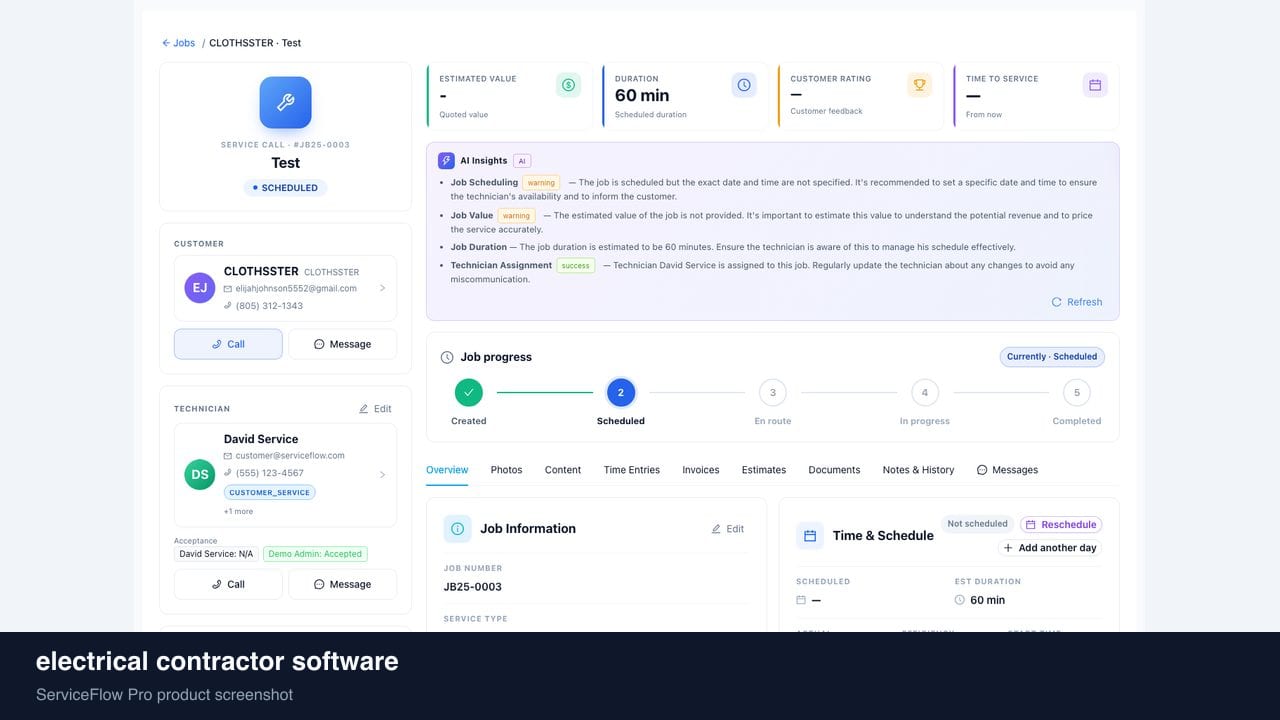Screen dimensions: 1280x720
Task: Click the green Created checkmark step
Action: coord(468,393)
